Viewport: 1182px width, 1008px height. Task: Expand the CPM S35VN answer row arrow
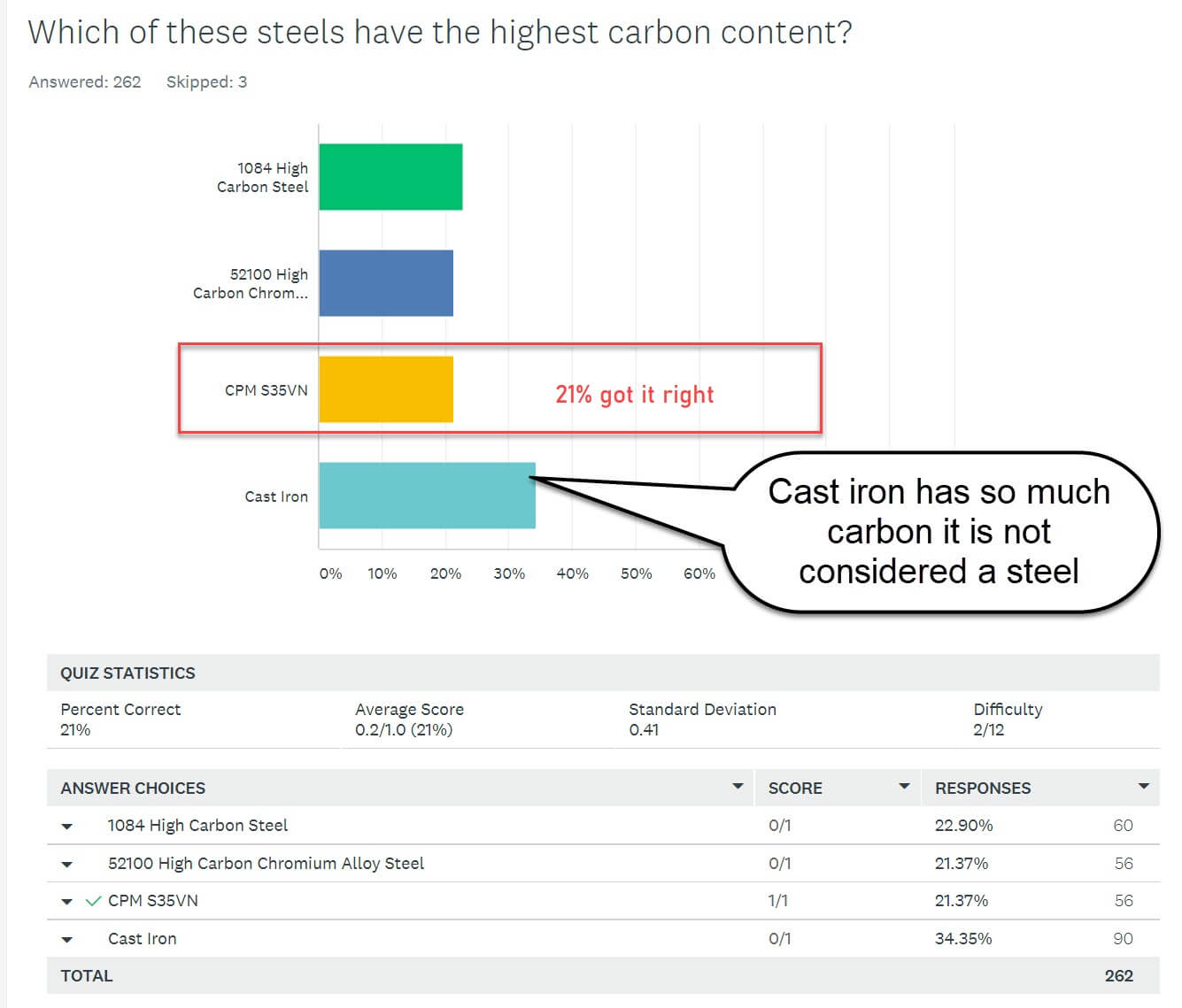tap(67, 902)
